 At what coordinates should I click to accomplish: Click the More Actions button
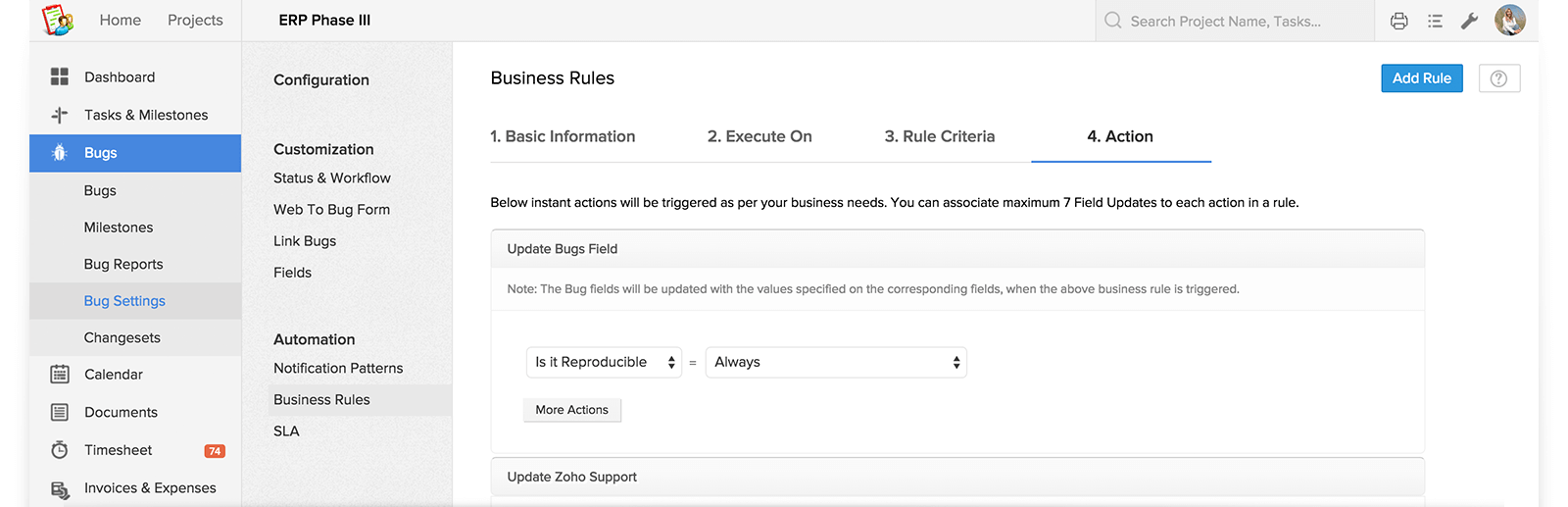pos(571,410)
